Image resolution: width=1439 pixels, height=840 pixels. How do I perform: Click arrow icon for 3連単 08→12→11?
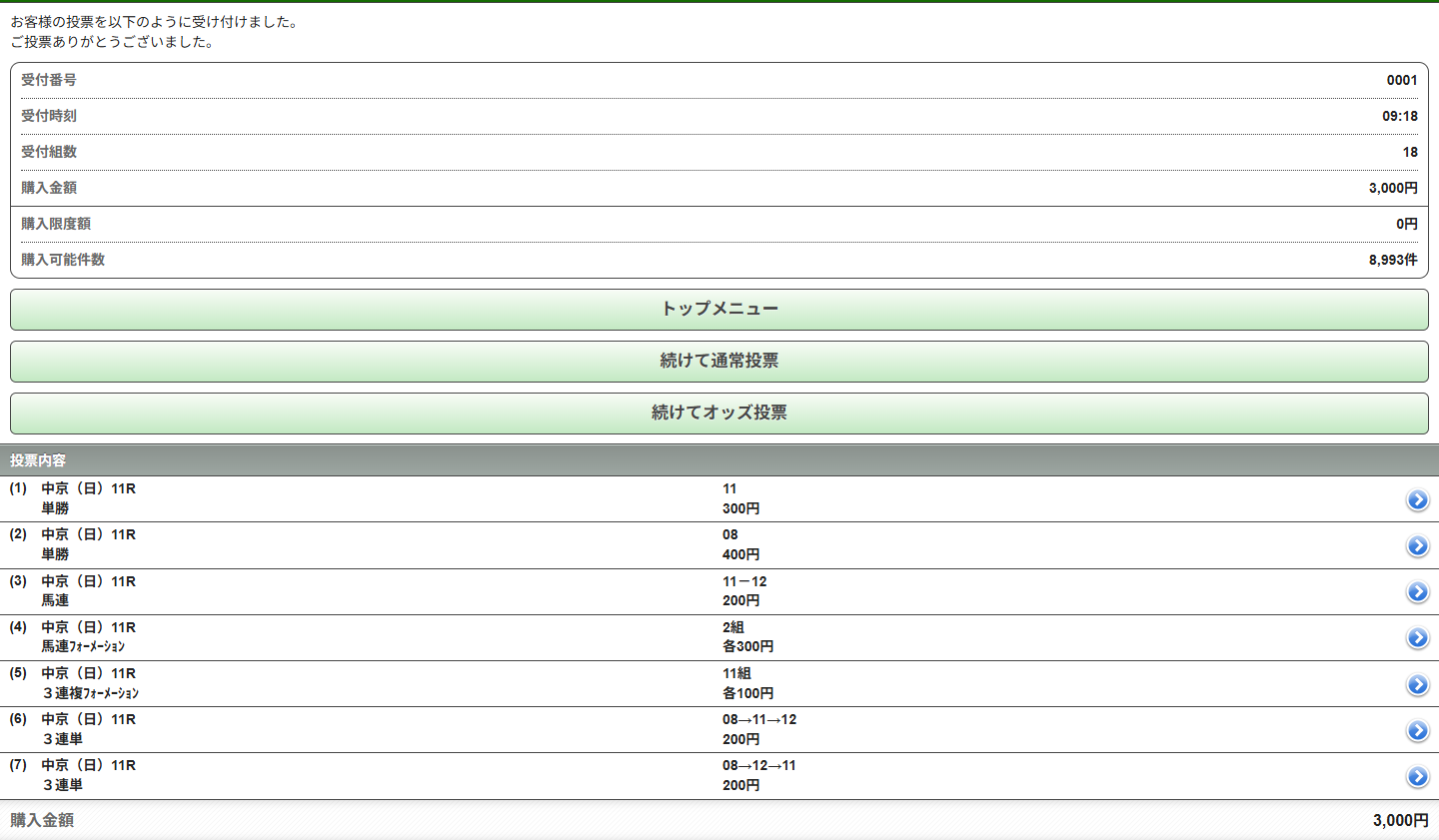1417,776
